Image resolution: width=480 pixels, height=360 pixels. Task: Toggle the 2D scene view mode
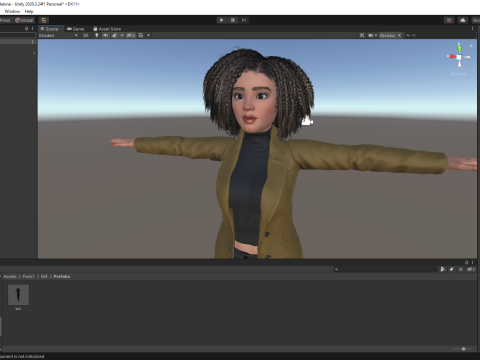(85, 35)
